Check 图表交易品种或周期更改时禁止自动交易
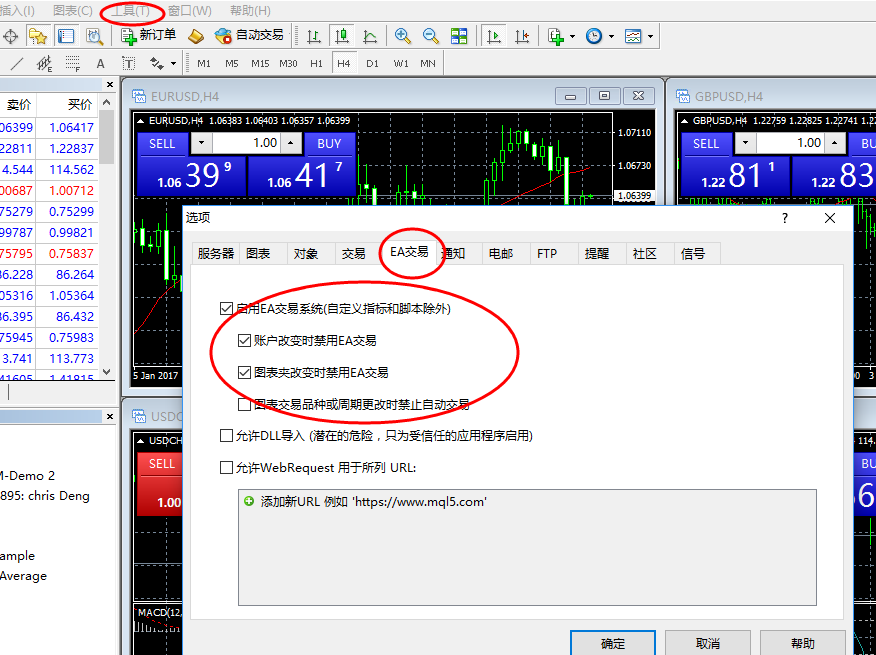The height and width of the screenshot is (655, 876). (244, 404)
